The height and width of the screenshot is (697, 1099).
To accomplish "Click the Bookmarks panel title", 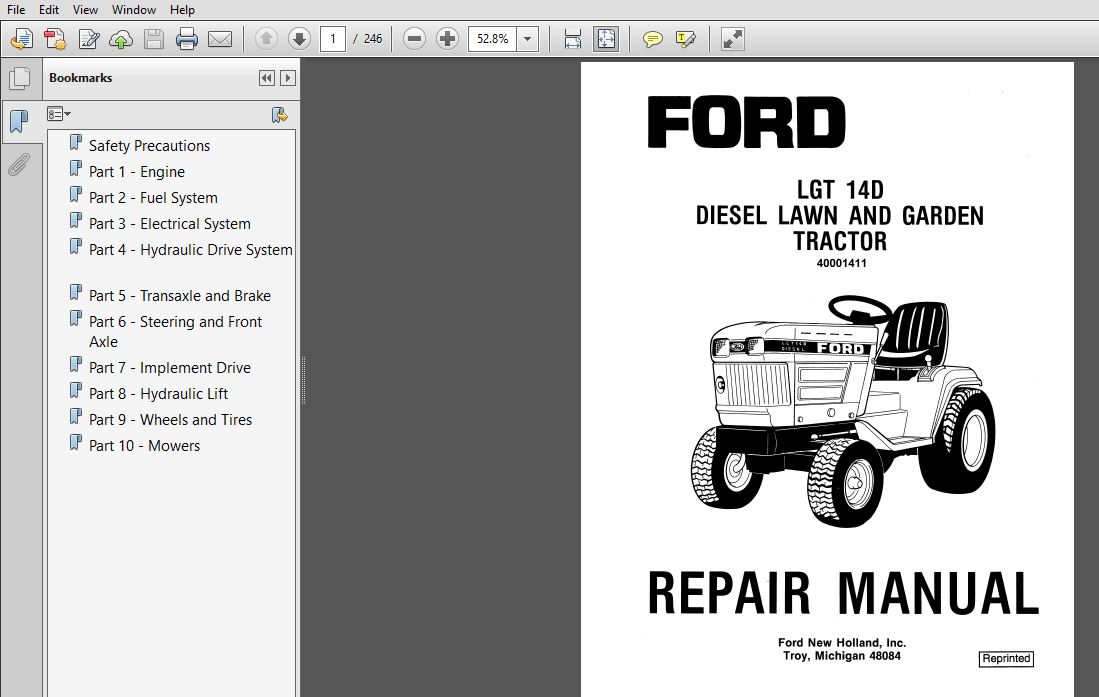I will 81,78.
